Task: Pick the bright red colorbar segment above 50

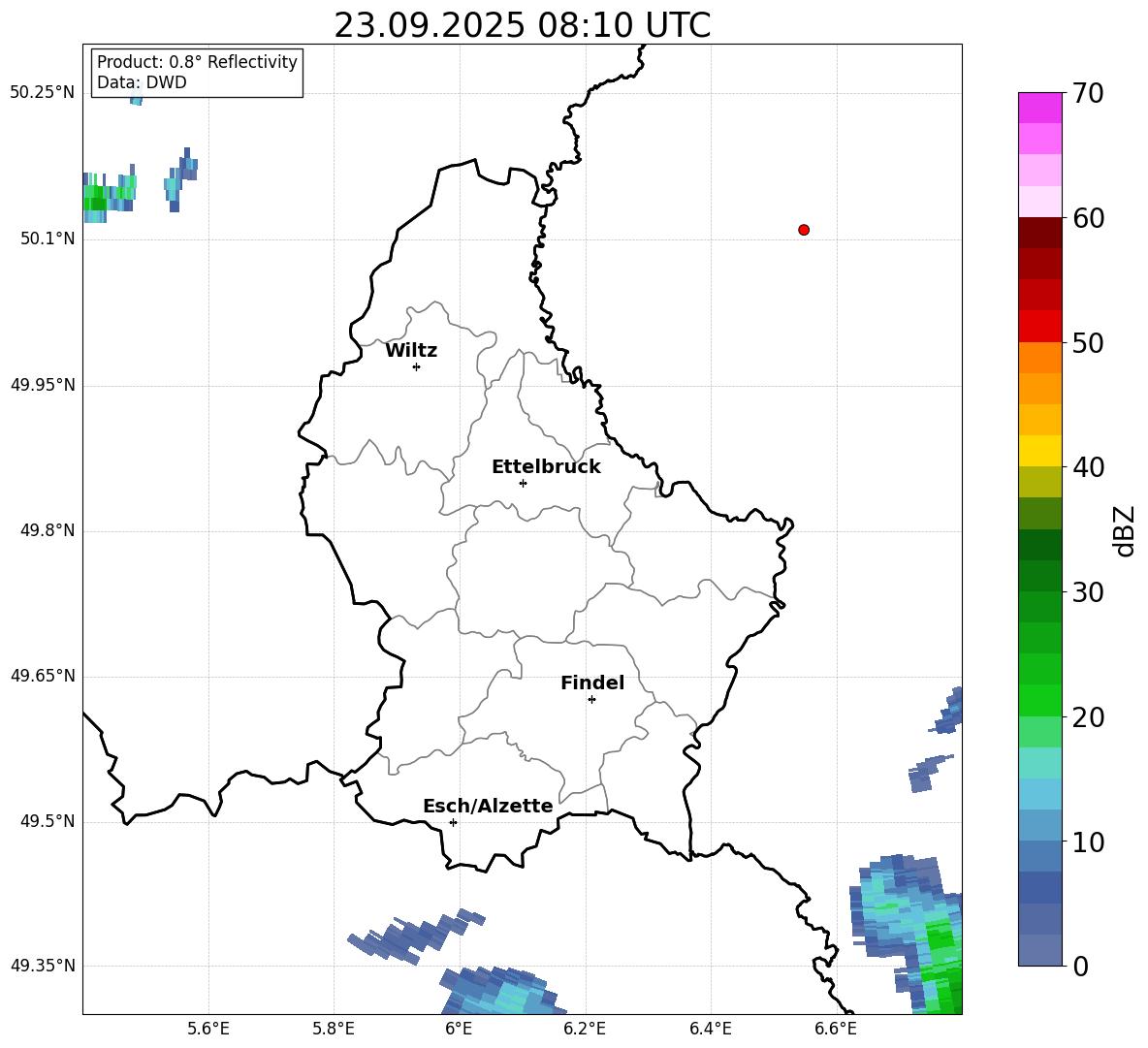Action: [x=1039, y=326]
